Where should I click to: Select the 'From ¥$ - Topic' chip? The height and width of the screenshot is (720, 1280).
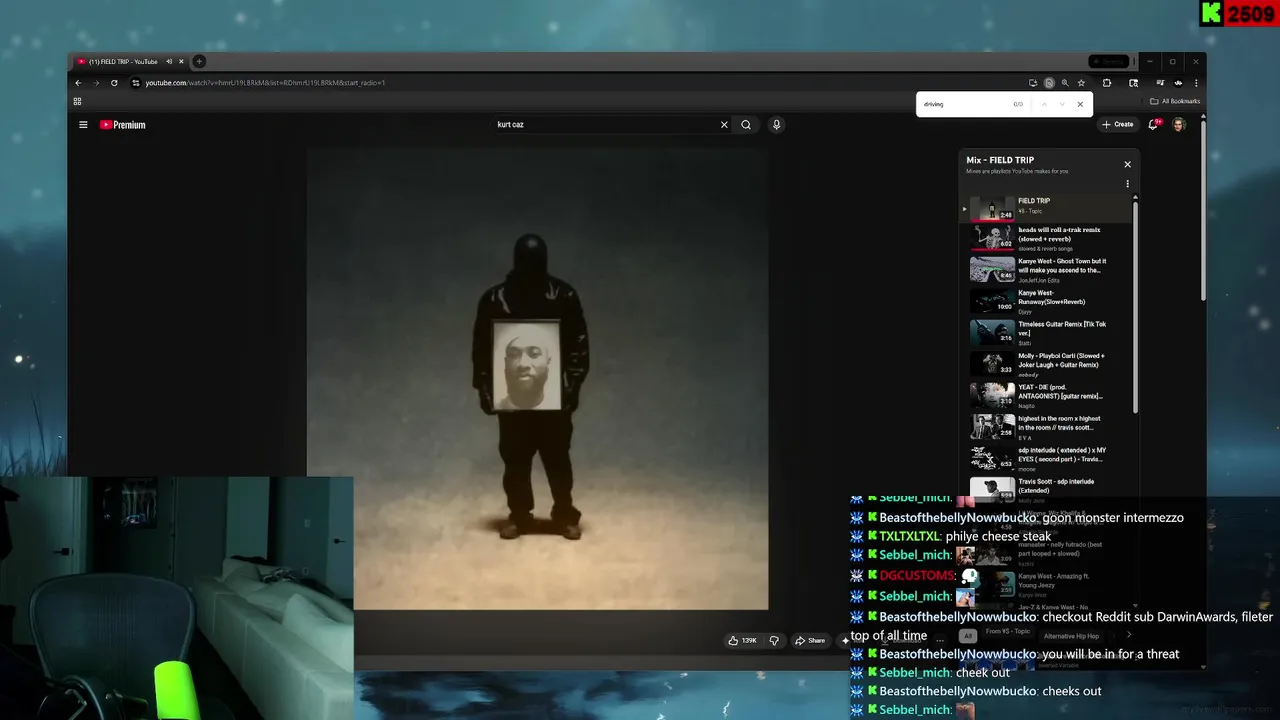click(x=1008, y=631)
